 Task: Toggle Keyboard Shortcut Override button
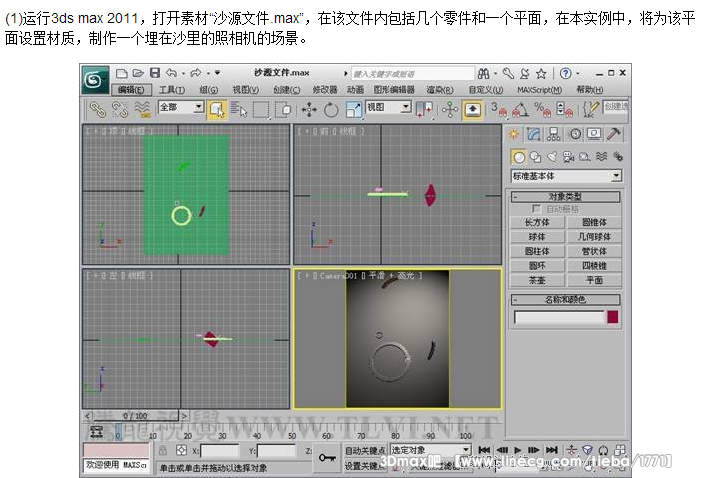pyautogui.click(x=473, y=110)
